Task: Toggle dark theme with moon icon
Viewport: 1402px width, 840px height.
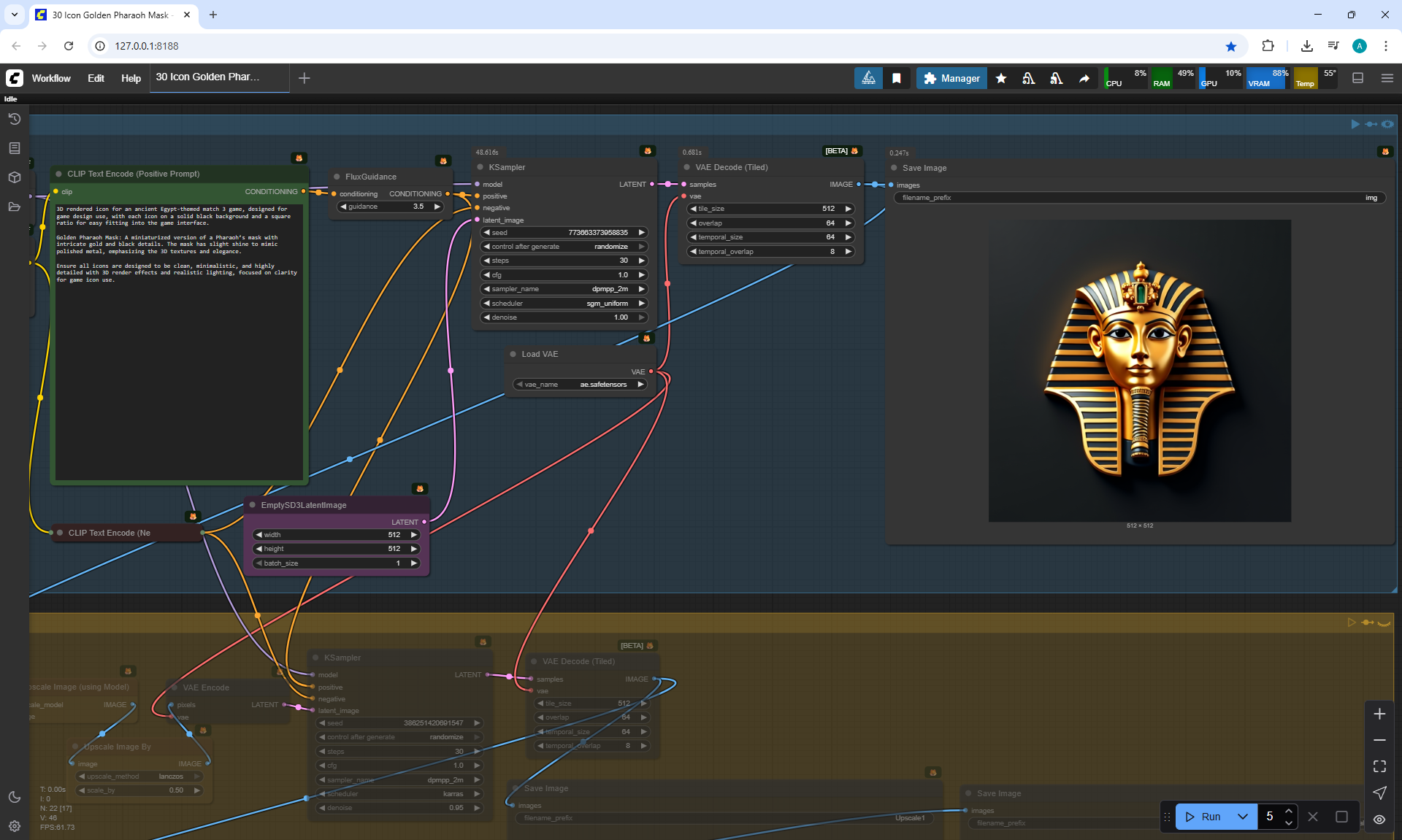Action: coord(14,797)
